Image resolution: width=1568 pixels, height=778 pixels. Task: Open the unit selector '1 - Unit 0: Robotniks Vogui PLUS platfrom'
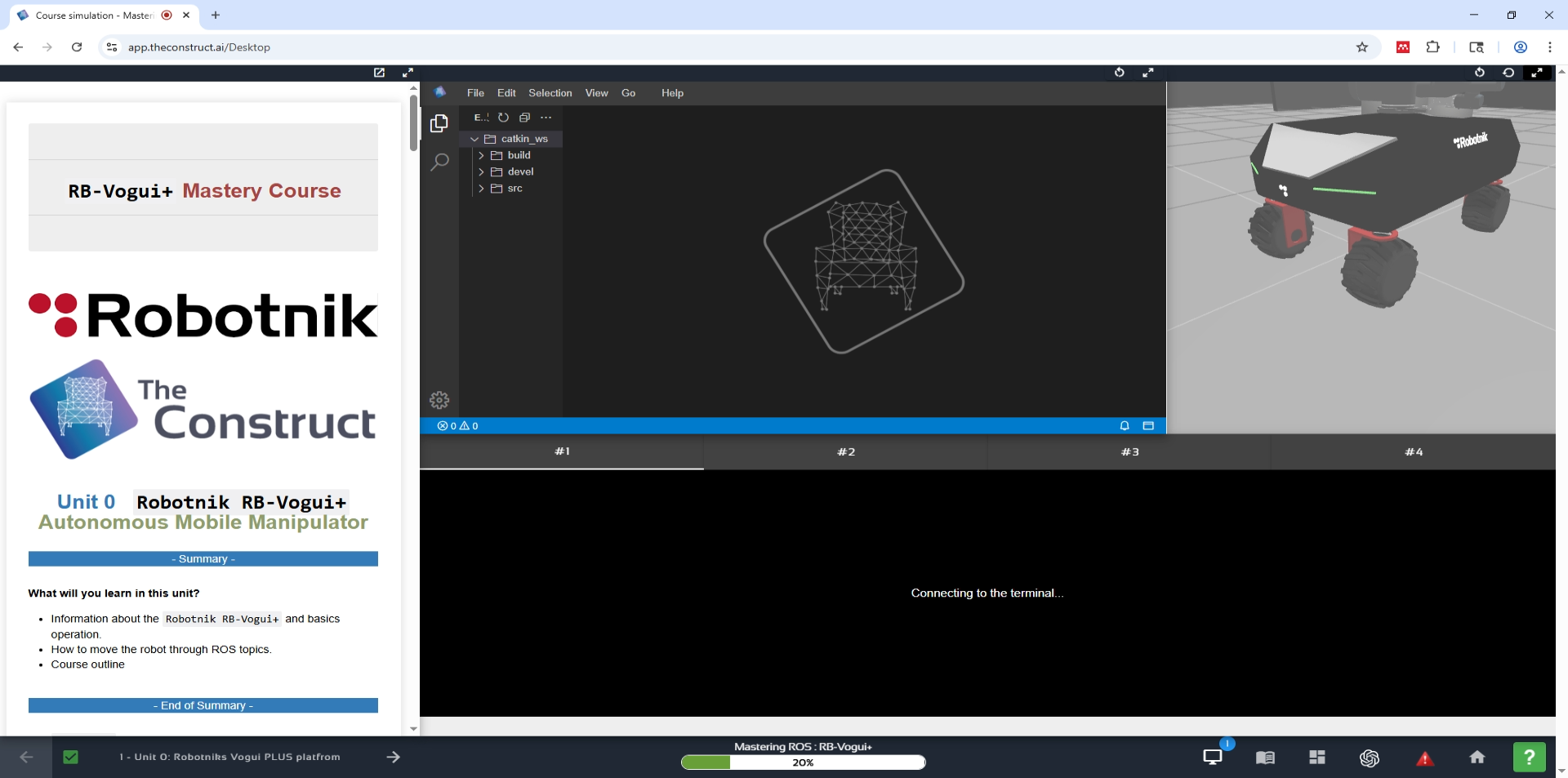point(229,757)
